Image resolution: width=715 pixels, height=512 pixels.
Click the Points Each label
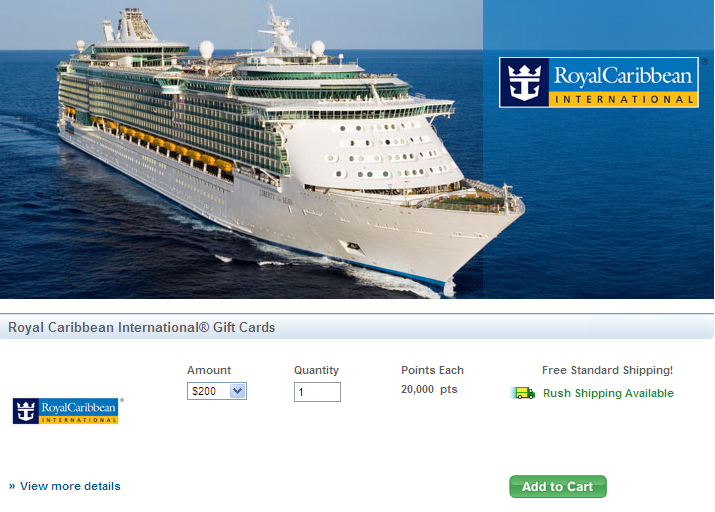click(432, 370)
